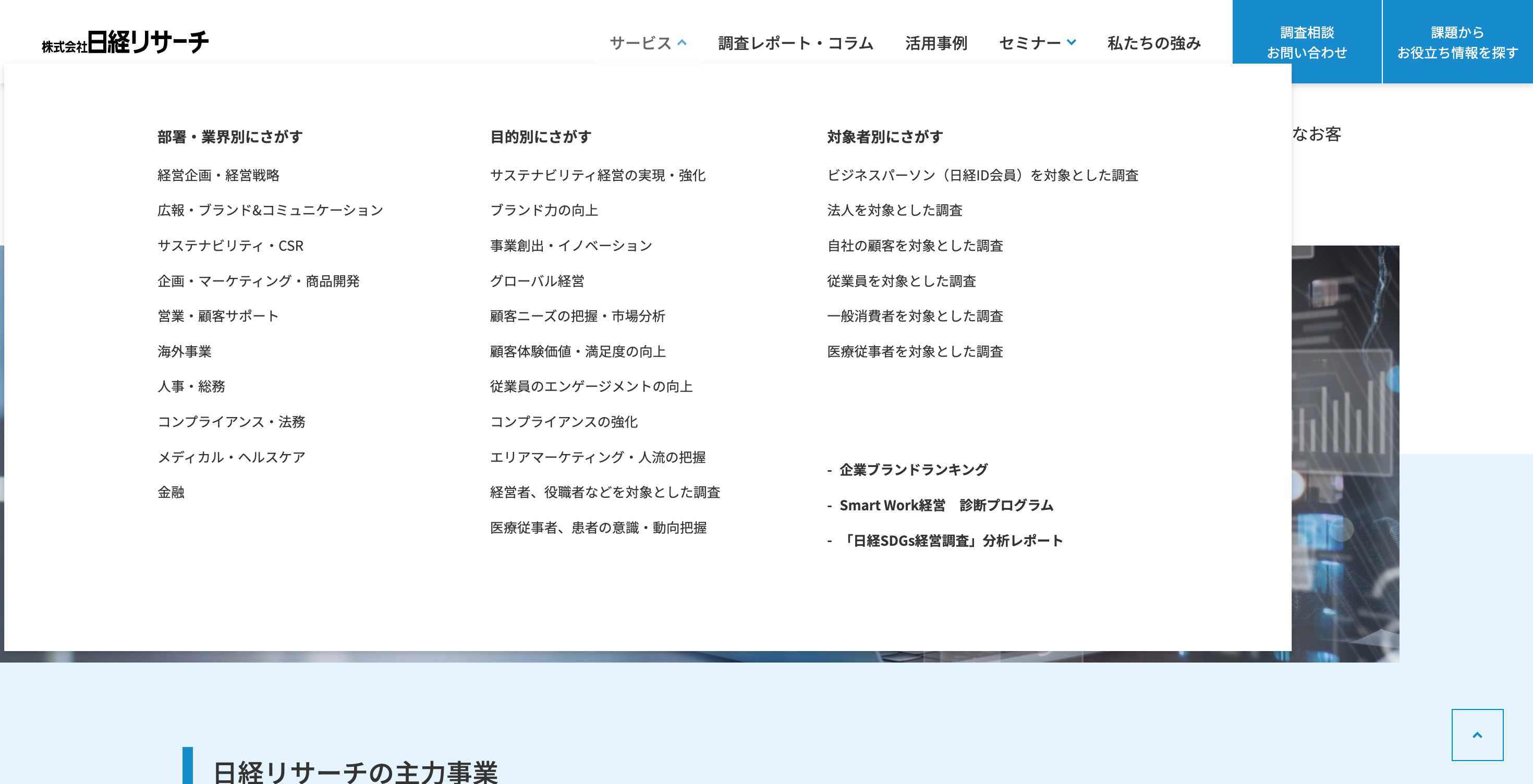This screenshot has height=784, width=1533.
Task: Select サステナビリティ経営の実現・強化 link
Action: [x=598, y=175]
